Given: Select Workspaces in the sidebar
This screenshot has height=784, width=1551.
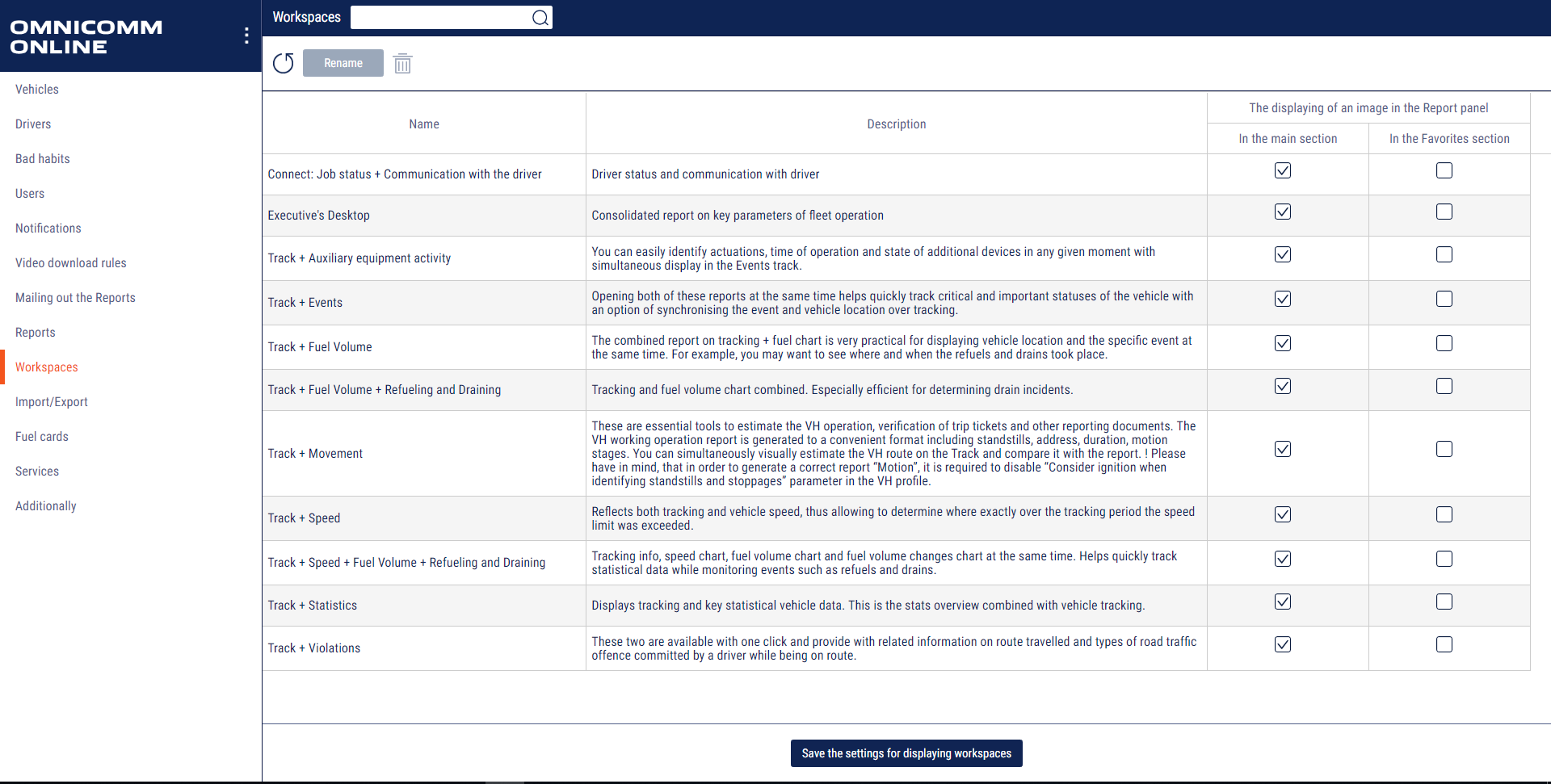Looking at the screenshot, I should (47, 367).
